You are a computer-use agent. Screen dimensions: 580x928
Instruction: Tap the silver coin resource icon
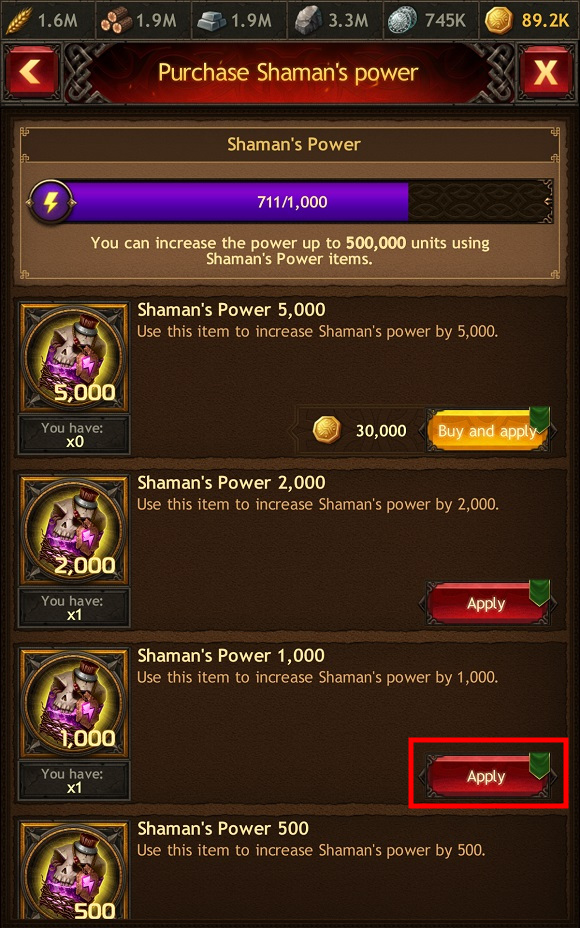click(x=402, y=21)
